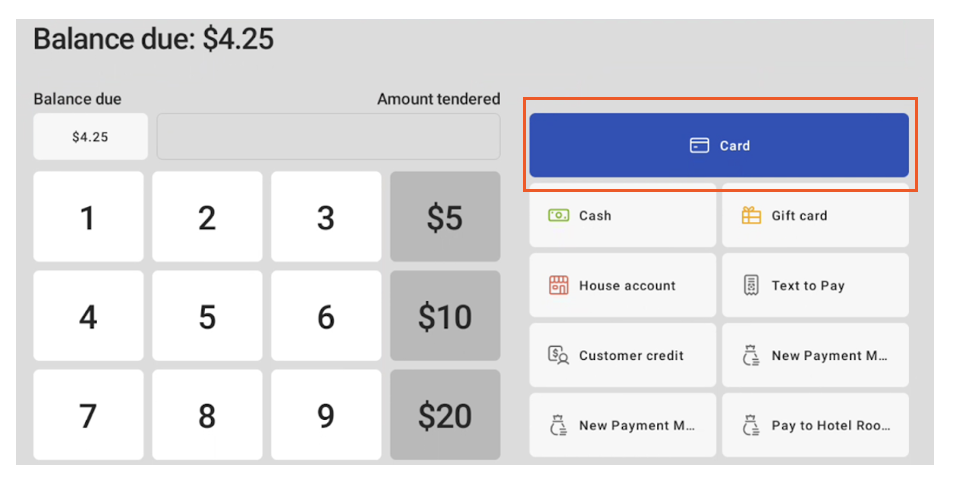The height and width of the screenshot is (488, 956).
Task: Choose the $20 quick cash amount
Action: pyautogui.click(x=445, y=415)
